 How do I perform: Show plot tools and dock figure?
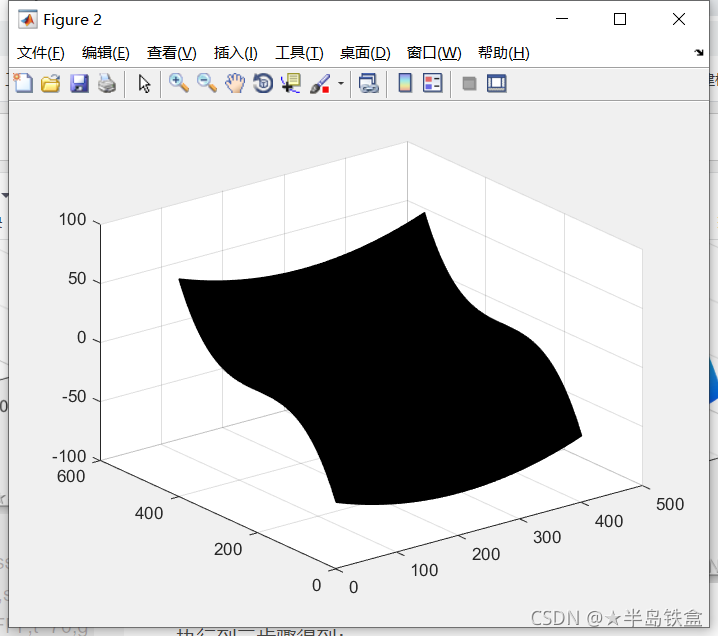coord(497,84)
